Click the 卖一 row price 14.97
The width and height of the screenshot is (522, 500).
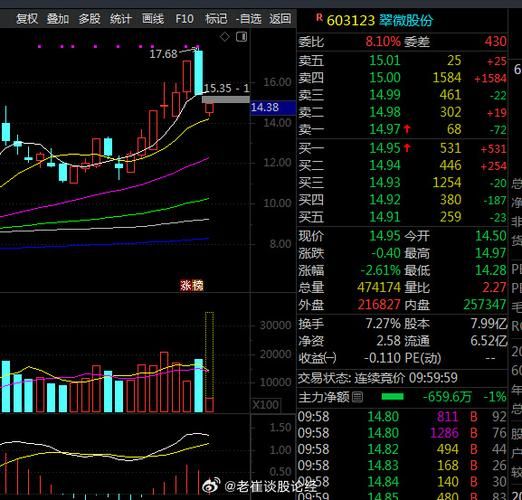385,129
